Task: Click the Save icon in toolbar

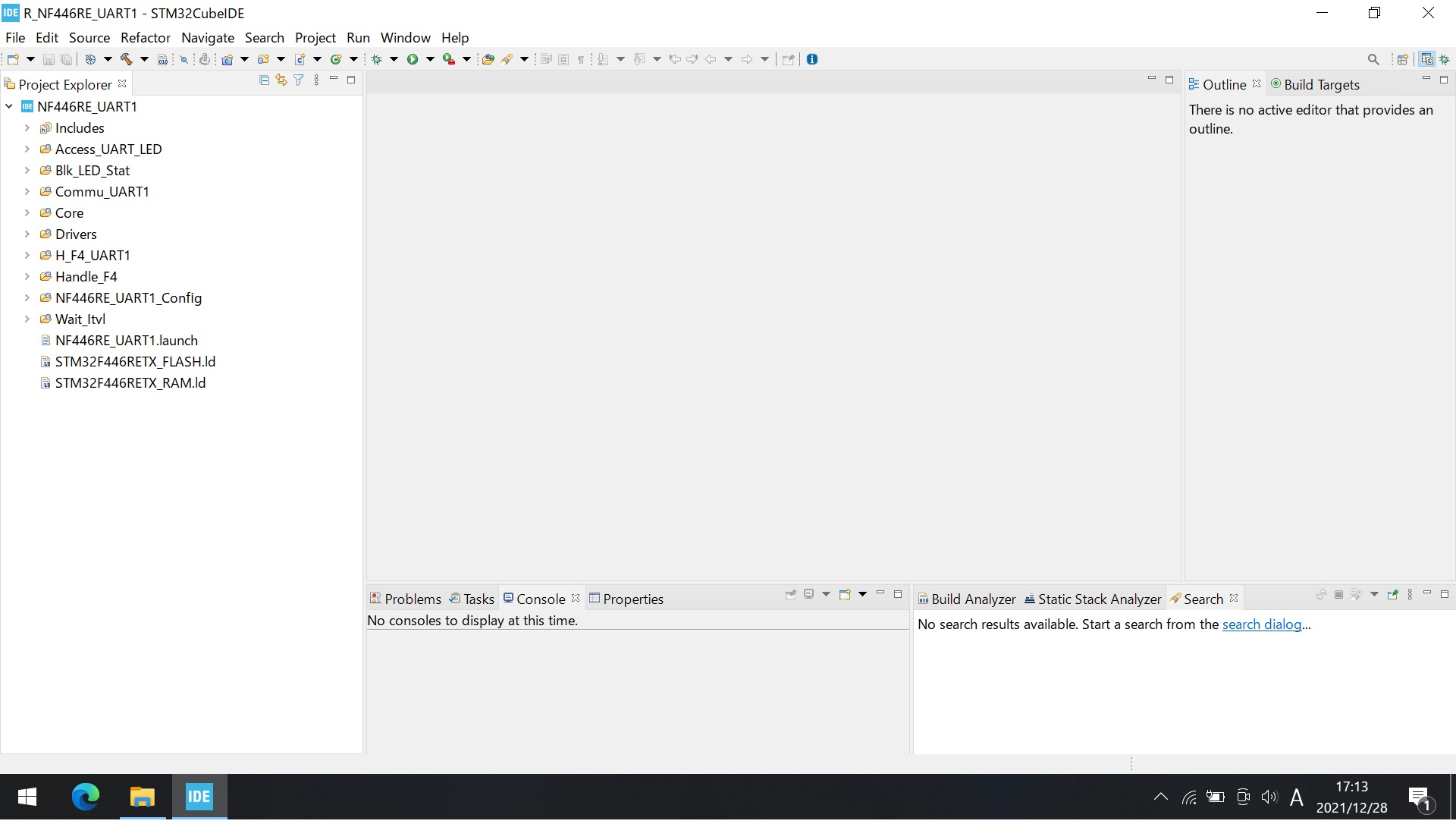Action: 49,59
